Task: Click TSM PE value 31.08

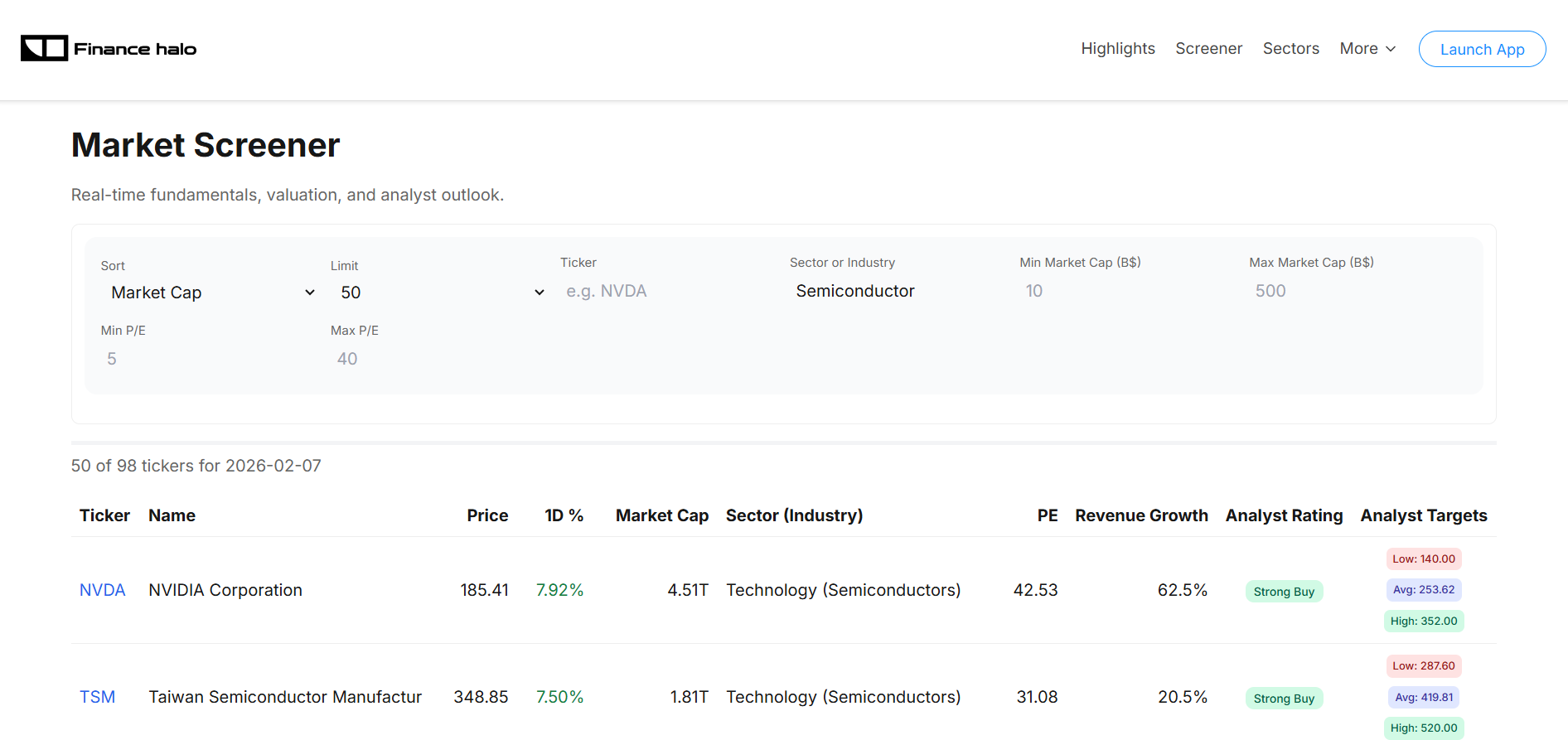Action: coord(1037,697)
